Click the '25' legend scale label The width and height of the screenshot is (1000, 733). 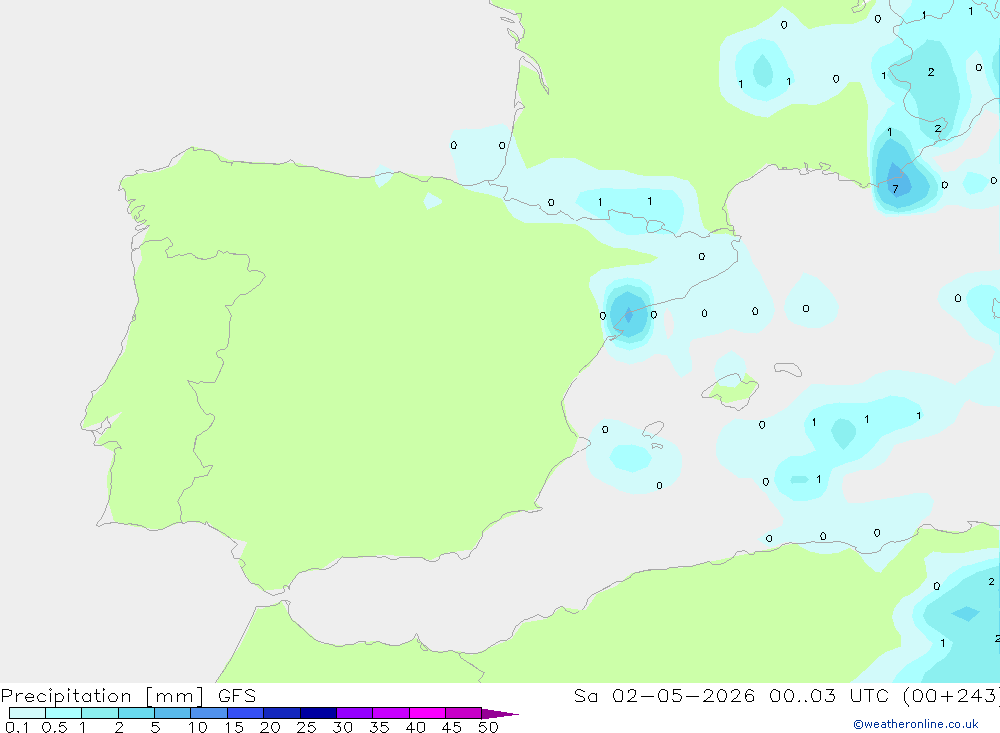pyautogui.click(x=307, y=727)
